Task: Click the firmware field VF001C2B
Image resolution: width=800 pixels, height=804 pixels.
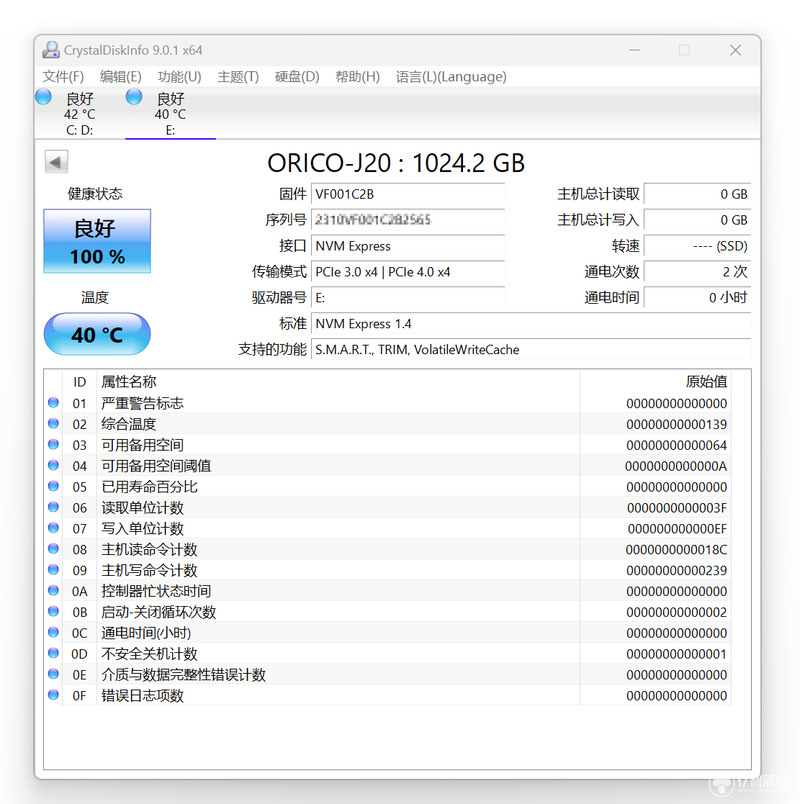Action: pos(408,194)
